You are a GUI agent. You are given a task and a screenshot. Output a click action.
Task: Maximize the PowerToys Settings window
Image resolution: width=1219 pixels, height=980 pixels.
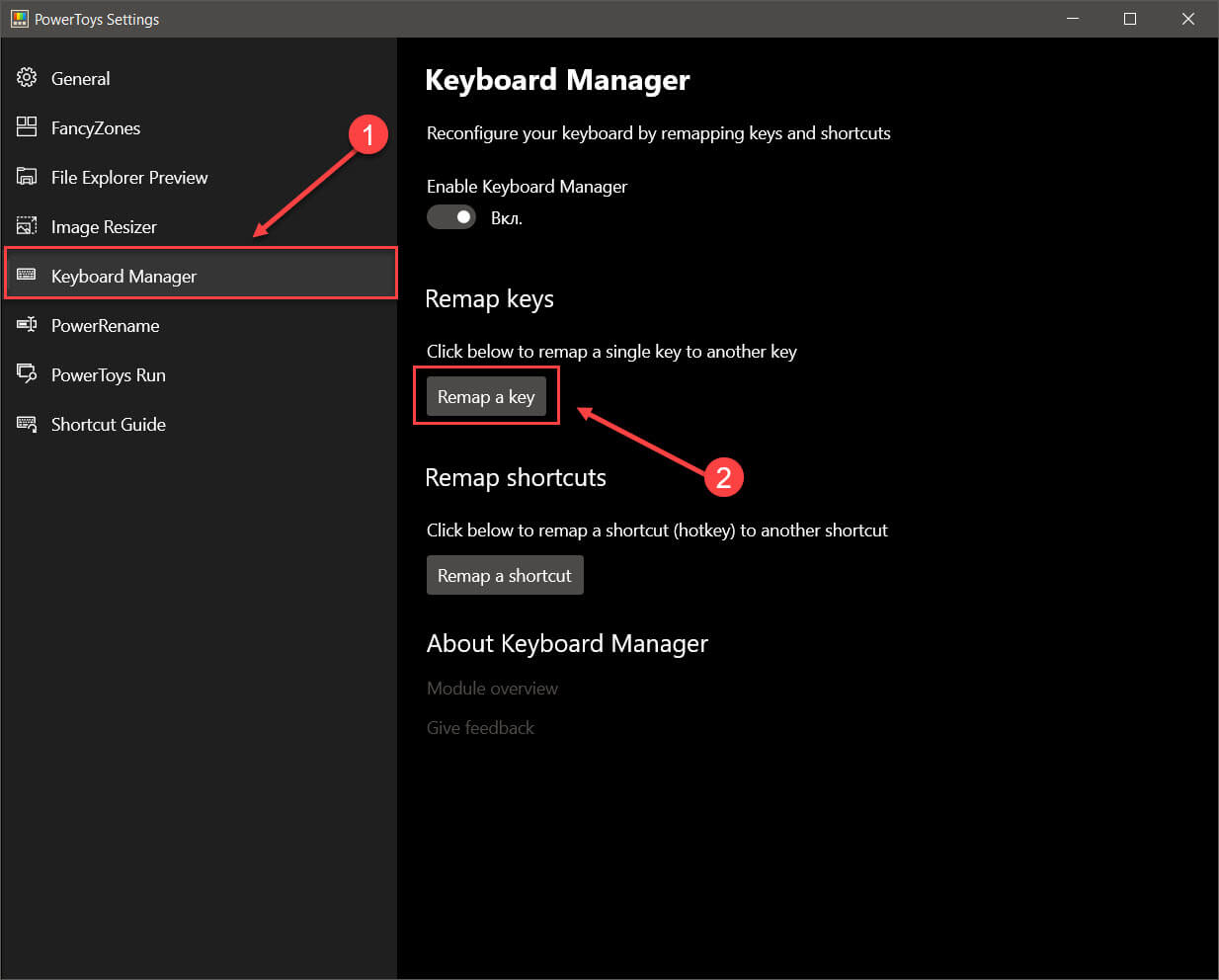point(1130,19)
